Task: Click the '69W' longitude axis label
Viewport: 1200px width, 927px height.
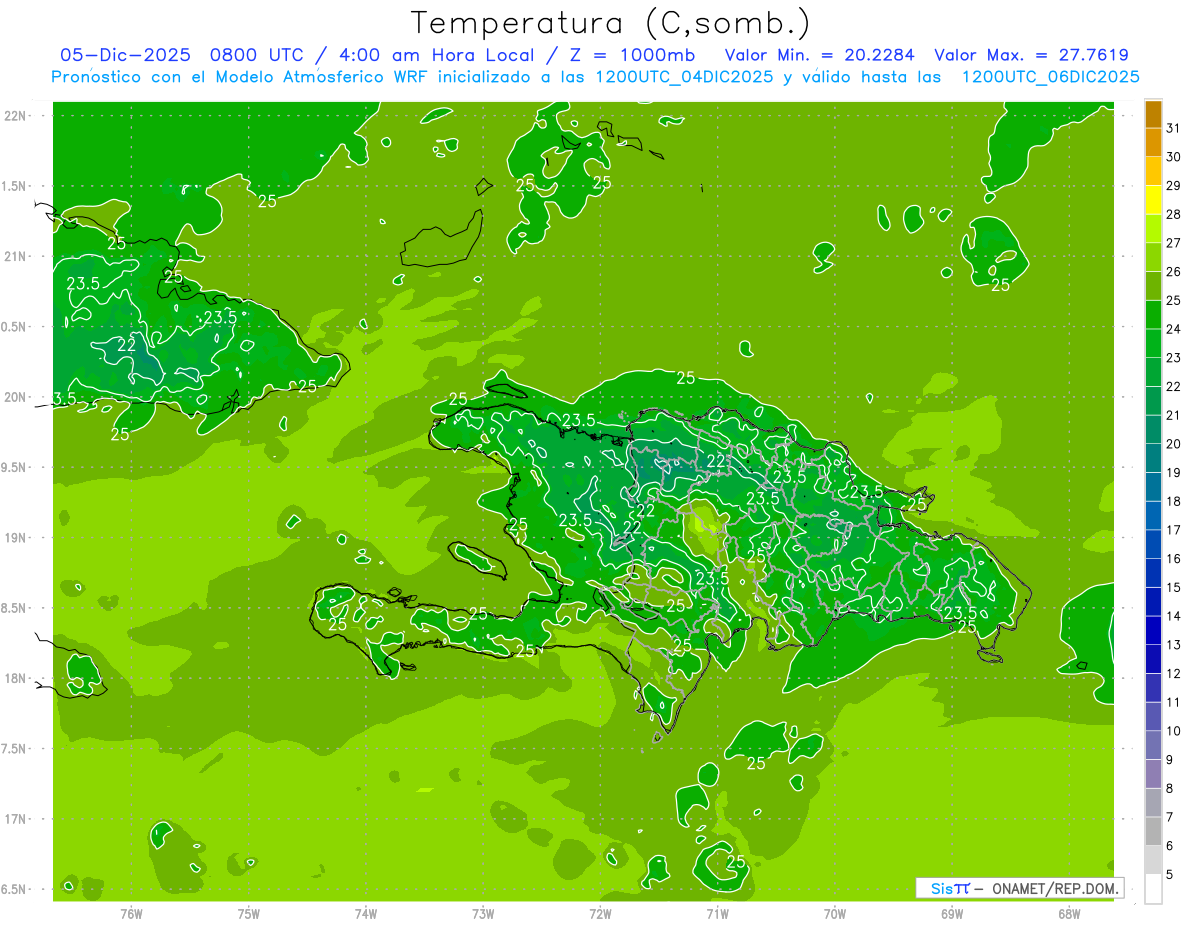Action: pyautogui.click(x=952, y=914)
